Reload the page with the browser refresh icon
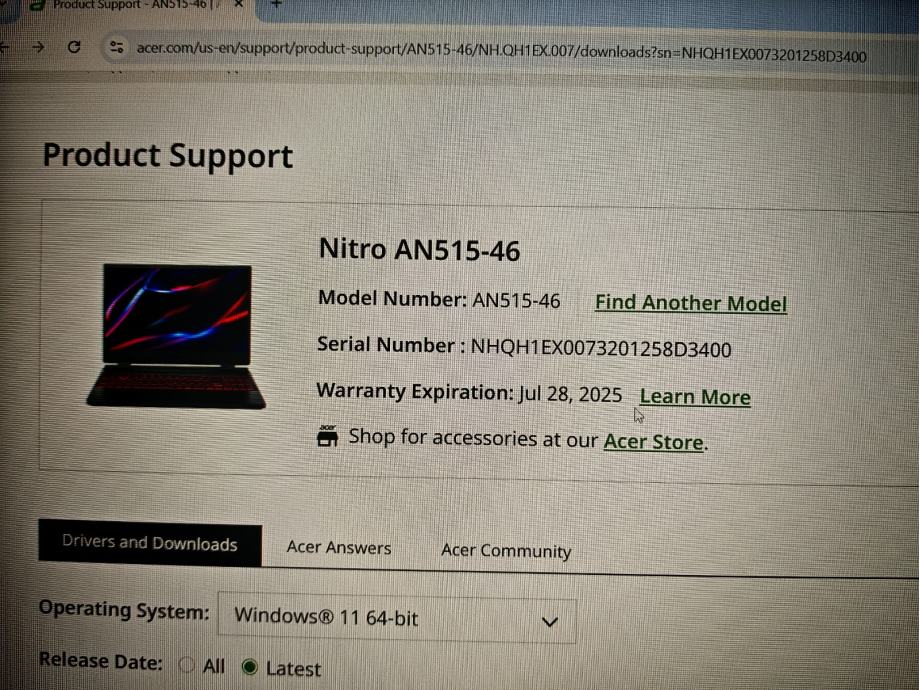This screenshot has width=919, height=690. tap(74, 47)
